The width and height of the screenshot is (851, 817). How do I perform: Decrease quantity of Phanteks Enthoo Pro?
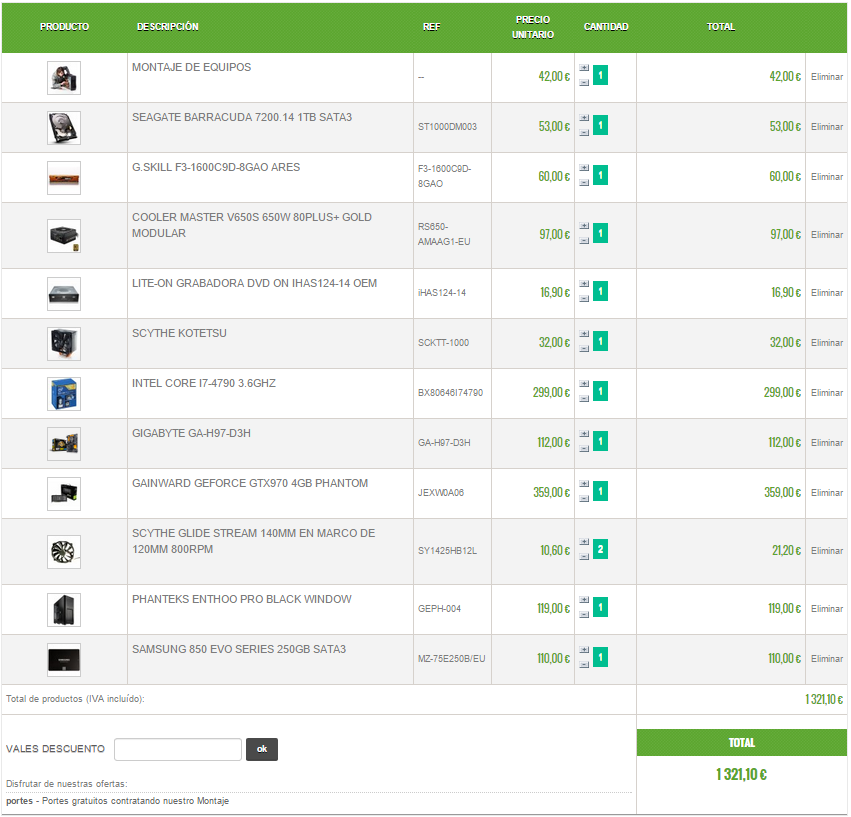[584, 615]
